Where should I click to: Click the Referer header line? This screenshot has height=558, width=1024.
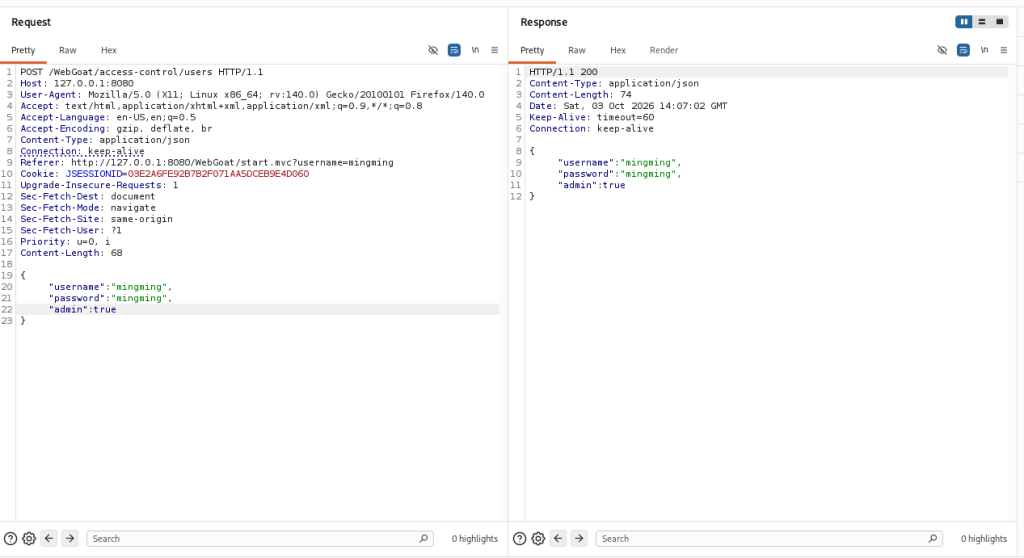[206, 163]
